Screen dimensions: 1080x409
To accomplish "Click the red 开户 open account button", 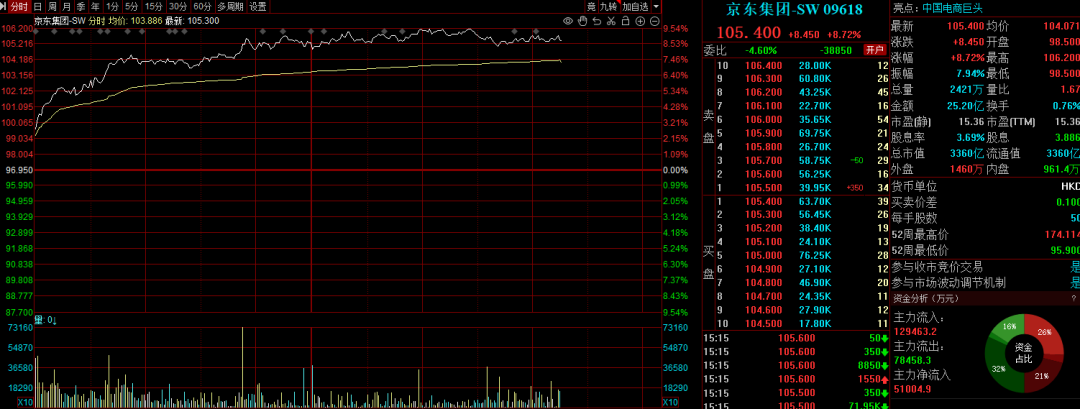I will [x=875, y=49].
